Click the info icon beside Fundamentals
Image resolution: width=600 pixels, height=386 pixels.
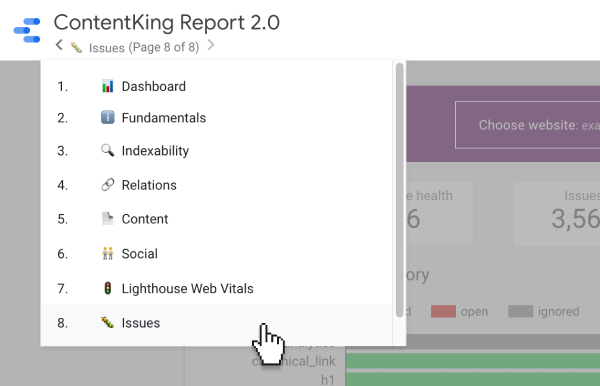tap(108, 117)
